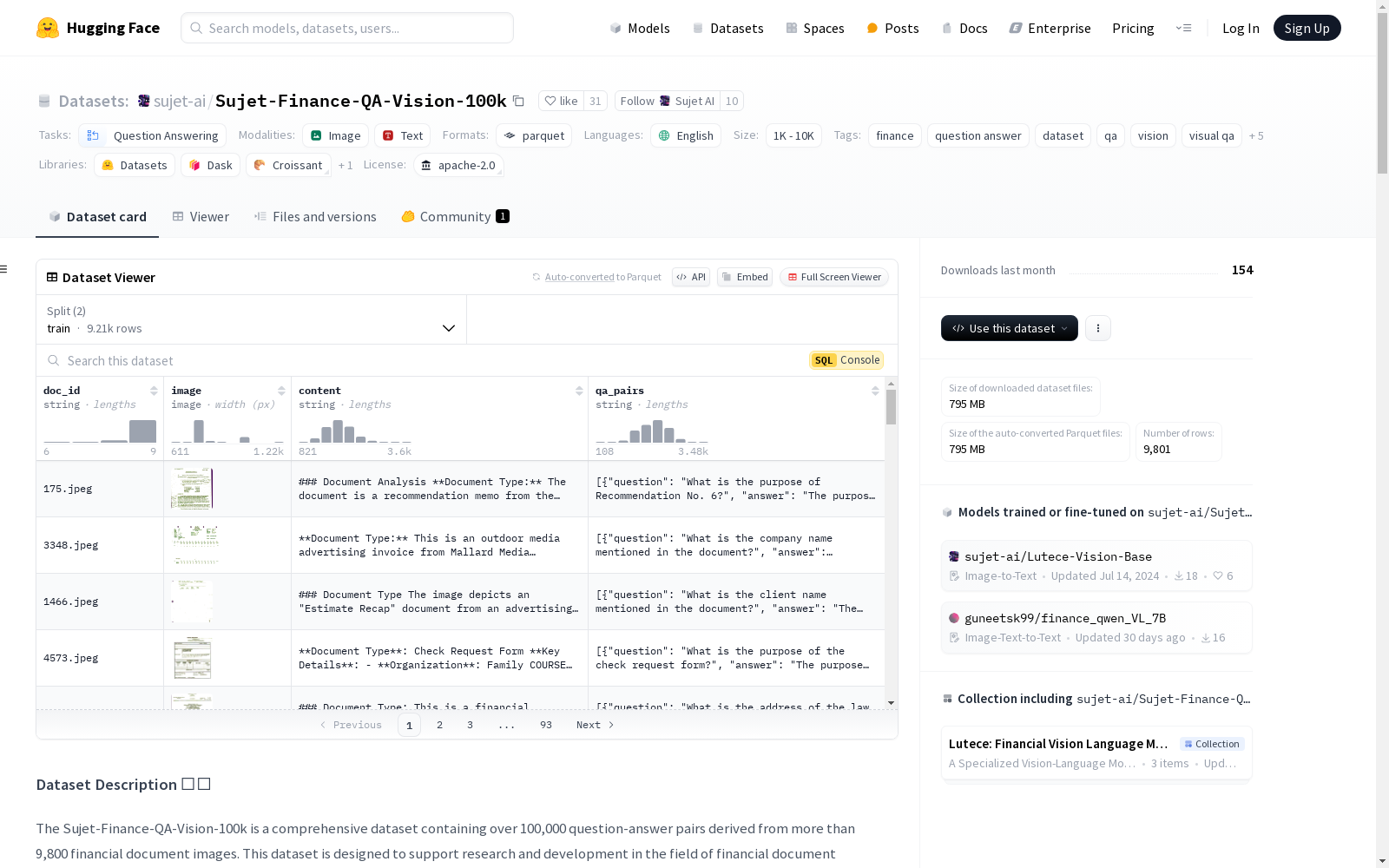Screen dimensions: 1389x868
Task: Sort by the image column sort arrows
Action: 281,391
